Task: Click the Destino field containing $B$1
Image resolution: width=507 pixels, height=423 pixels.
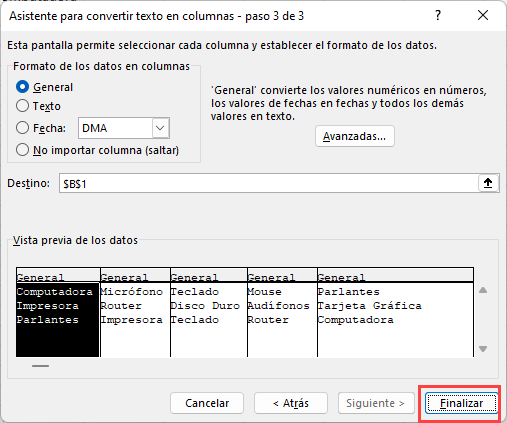Action: click(x=268, y=183)
